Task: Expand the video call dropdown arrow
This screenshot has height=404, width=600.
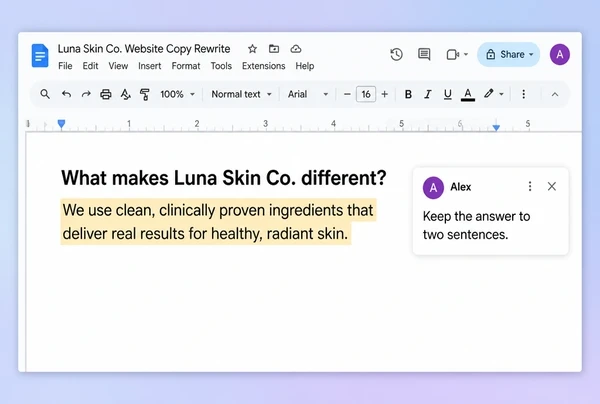Action: (466, 54)
